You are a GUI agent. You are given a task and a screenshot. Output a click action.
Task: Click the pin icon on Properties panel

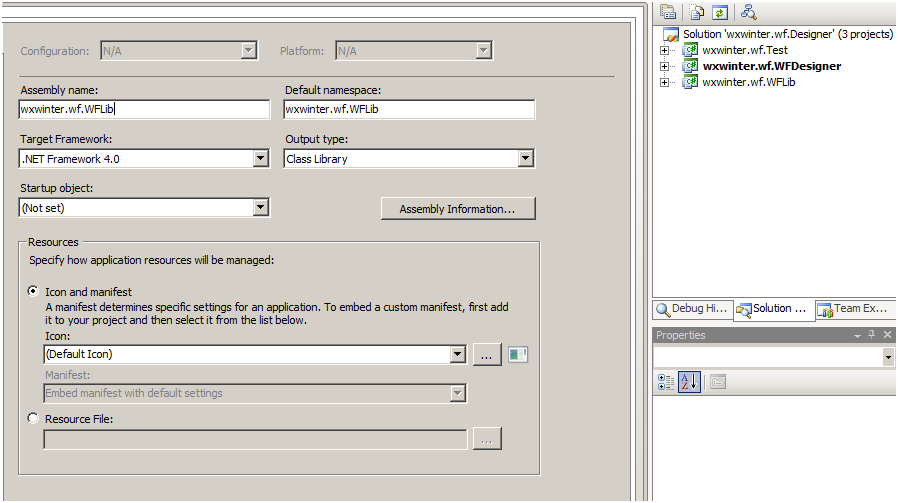[x=872, y=335]
